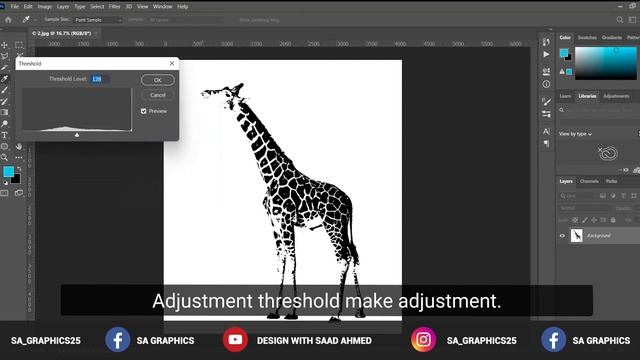Viewport: 640px width, 360px height.
Task: Hide the Background layer with eye icon
Action: pos(562,236)
